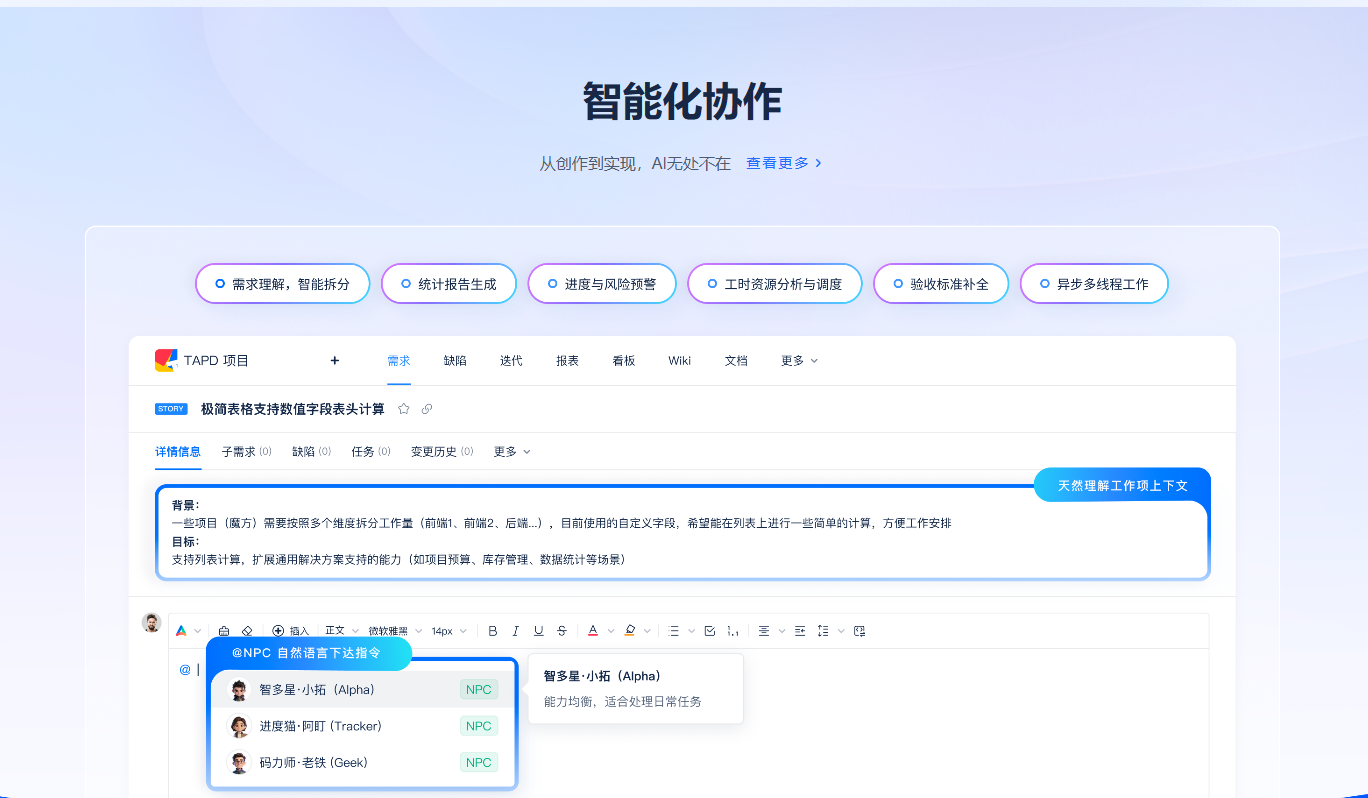Click the eraser clear-format icon
This screenshot has height=798, width=1368.
pyautogui.click(x=247, y=631)
